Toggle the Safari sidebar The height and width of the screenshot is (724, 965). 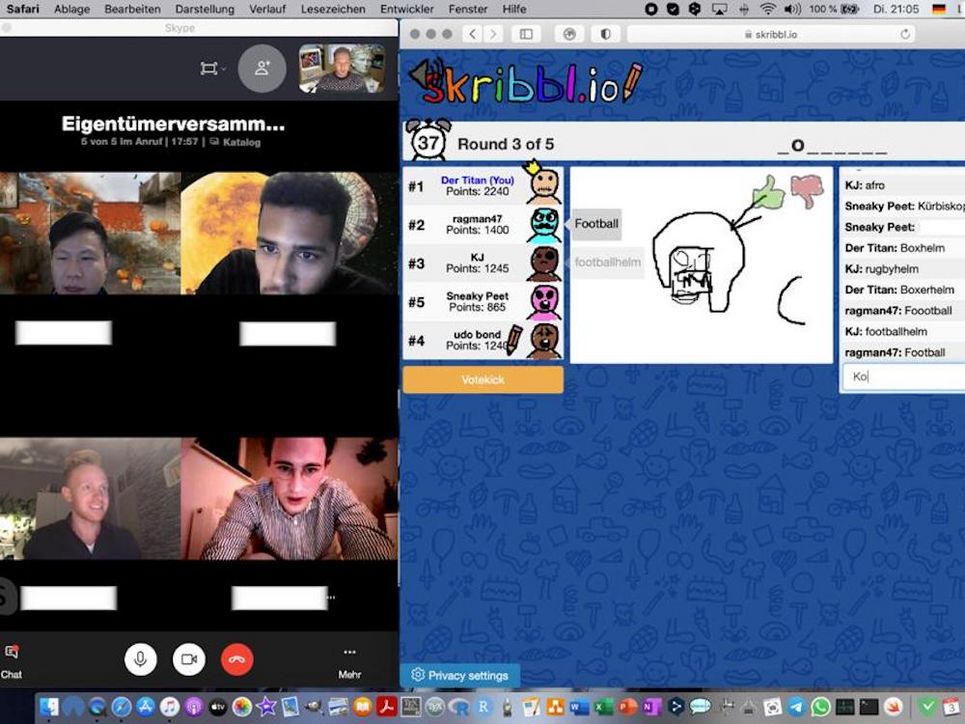pos(526,34)
